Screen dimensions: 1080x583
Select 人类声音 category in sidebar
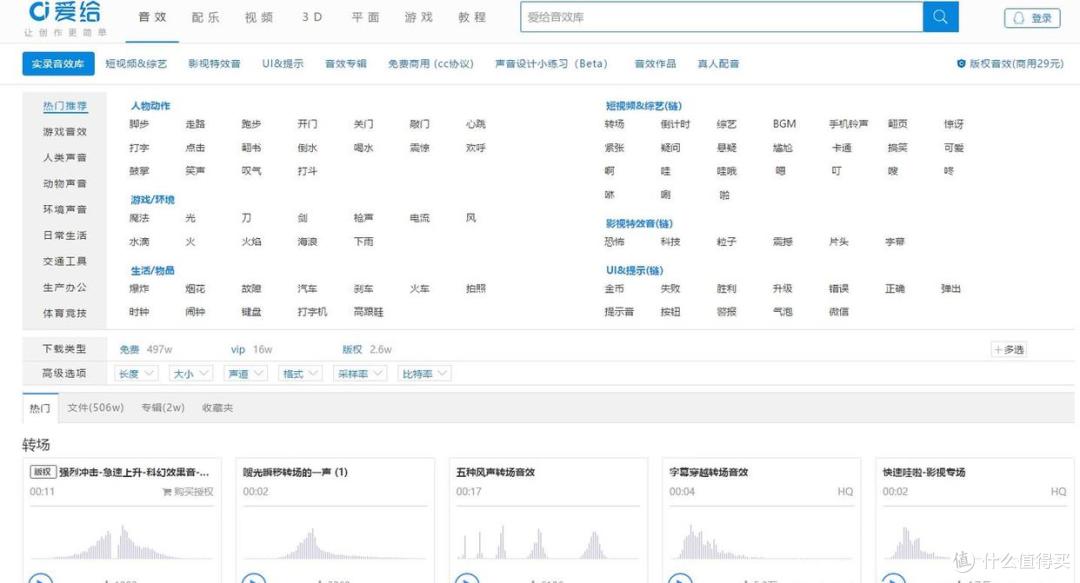(65, 158)
